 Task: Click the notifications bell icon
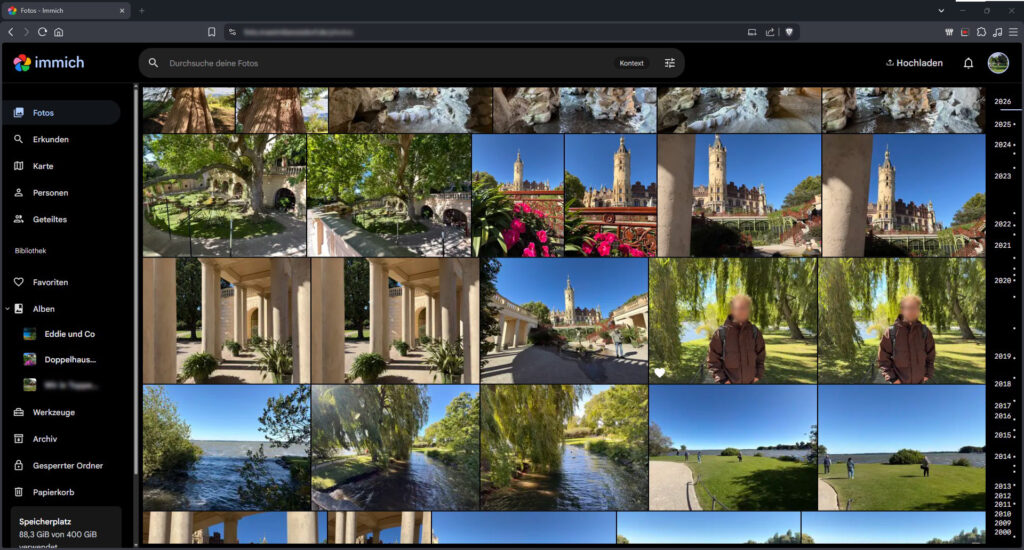point(968,63)
